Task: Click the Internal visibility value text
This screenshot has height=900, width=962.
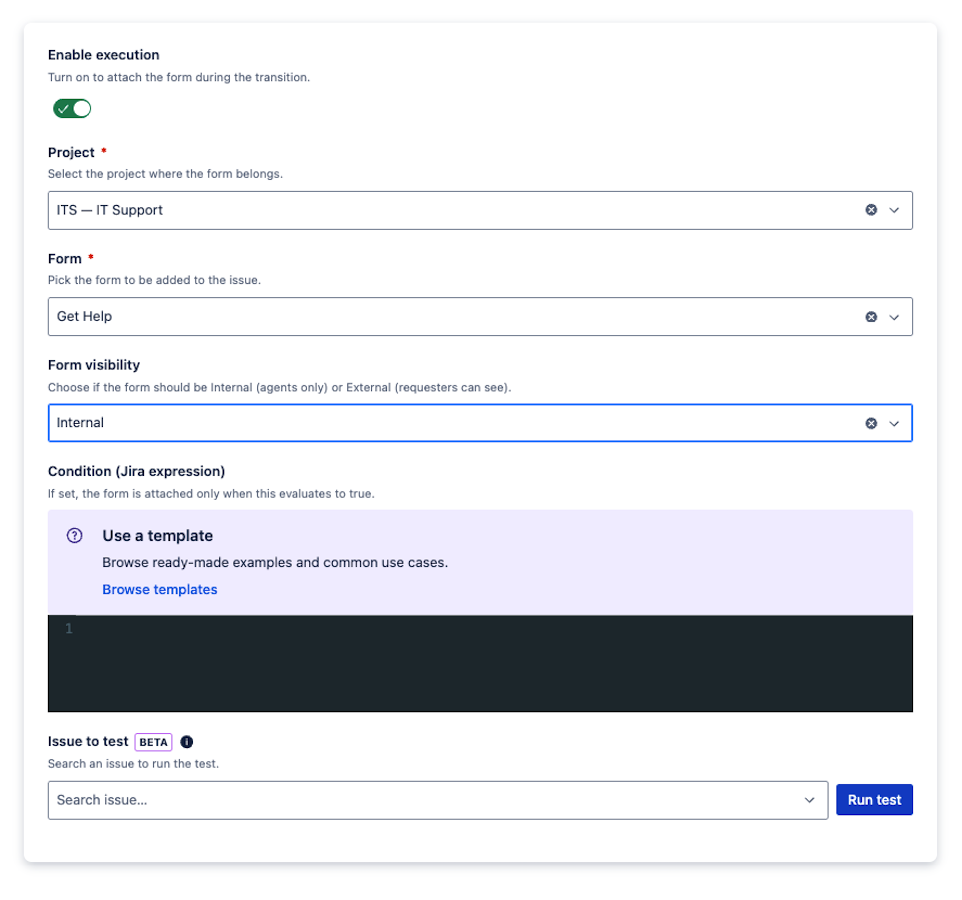Action: [81, 423]
